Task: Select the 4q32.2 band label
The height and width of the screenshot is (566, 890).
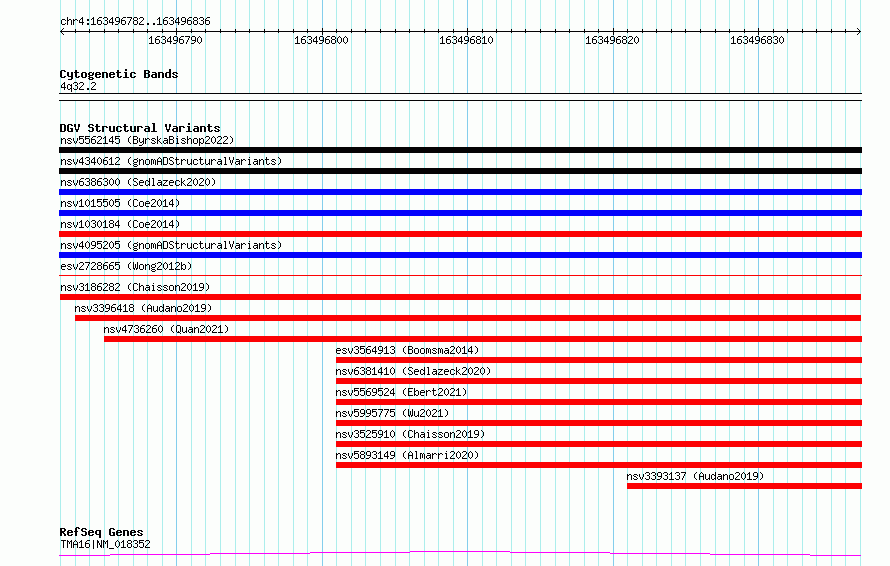Action: 78,86
